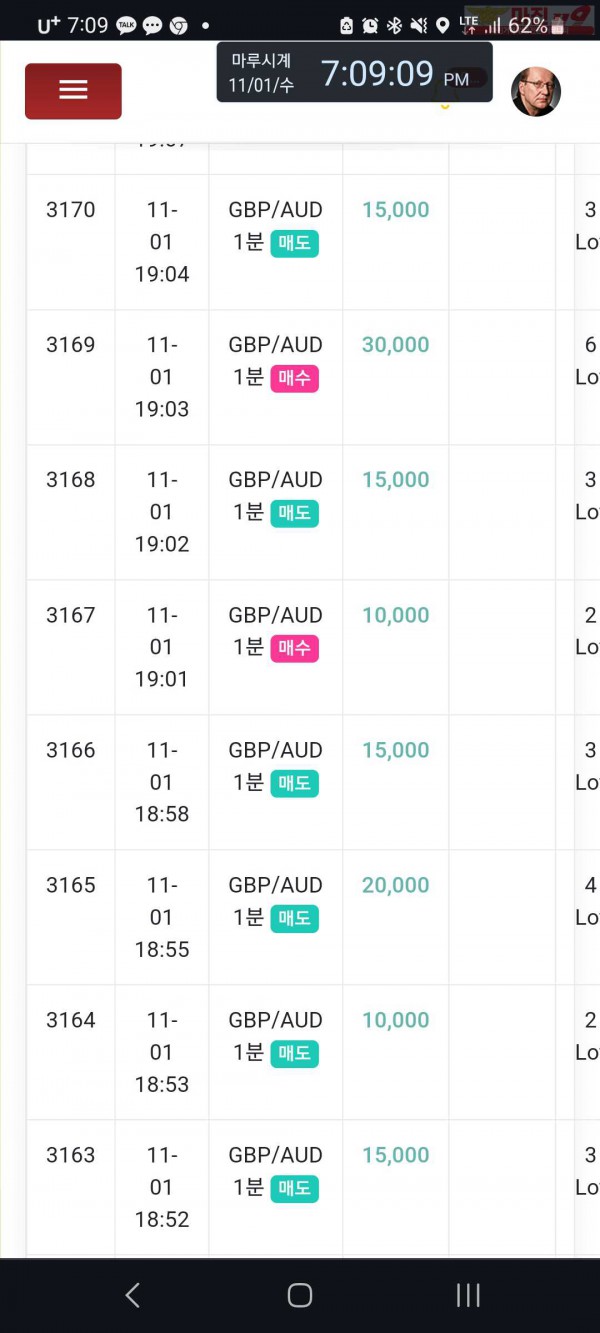Tap the 매도 badge on row 3168
This screenshot has height=1333, width=600.
[294, 513]
